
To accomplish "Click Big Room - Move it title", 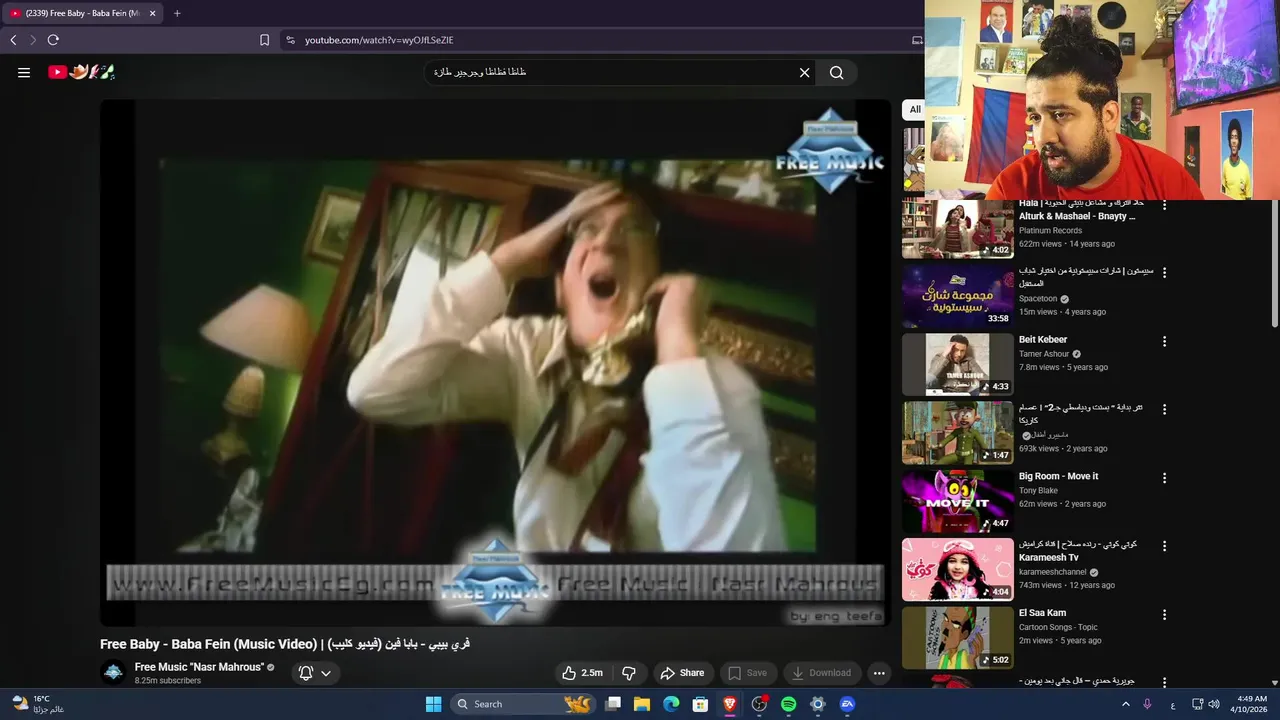I will click(1058, 476).
